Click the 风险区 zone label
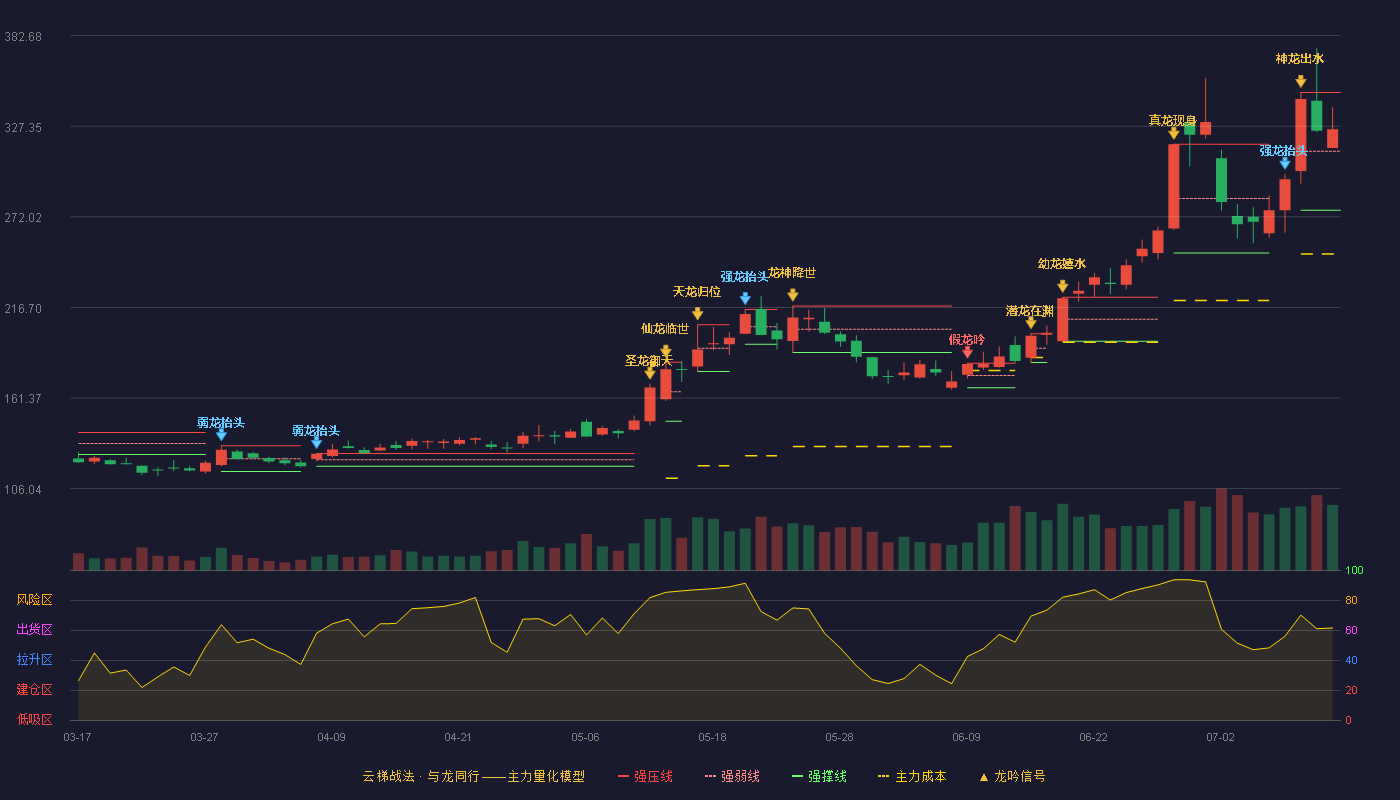This screenshot has width=1400, height=800. tap(34, 600)
